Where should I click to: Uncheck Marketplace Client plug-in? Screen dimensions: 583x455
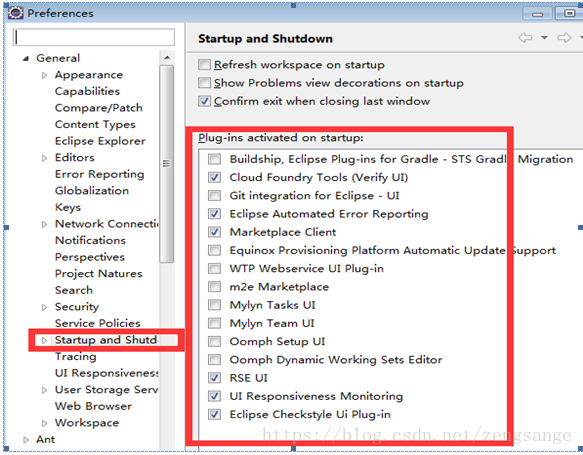click(214, 232)
